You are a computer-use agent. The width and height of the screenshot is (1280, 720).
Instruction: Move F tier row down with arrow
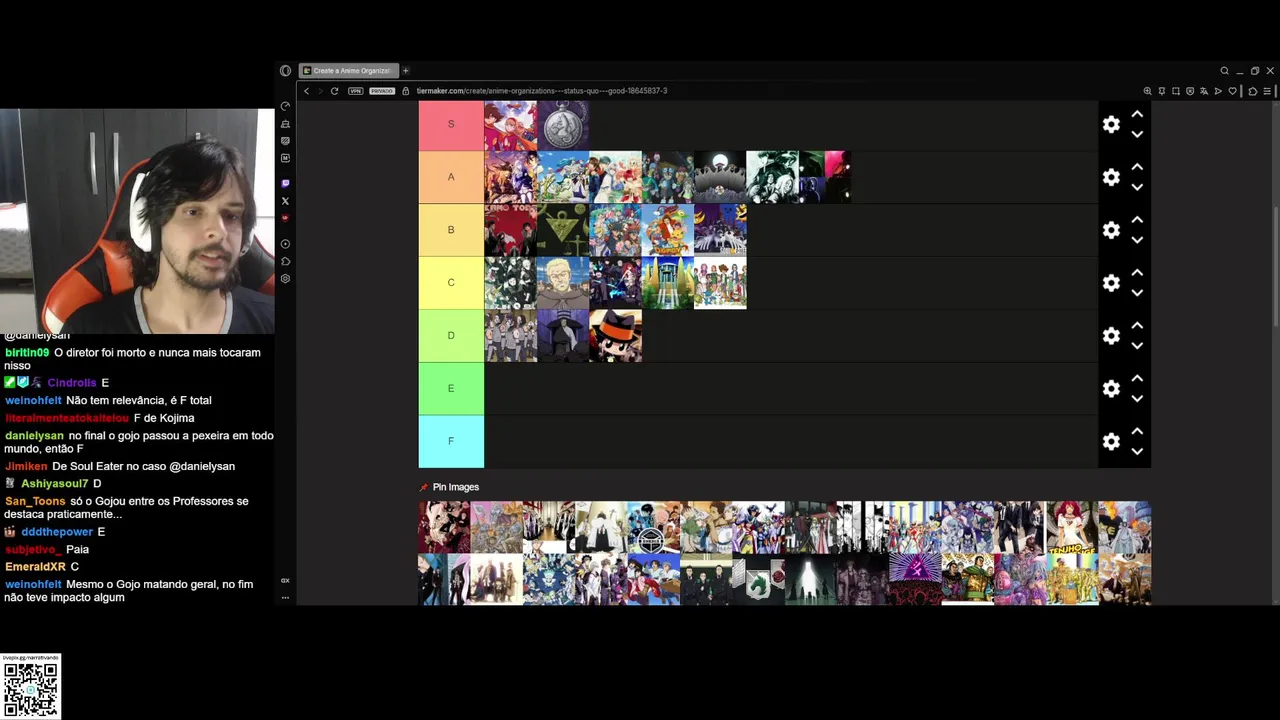pyautogui.click(x=1137, y=451)
